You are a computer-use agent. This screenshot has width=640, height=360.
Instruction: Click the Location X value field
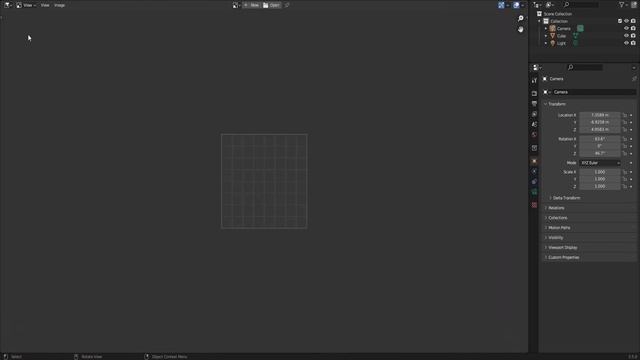[x=600, y=115]
